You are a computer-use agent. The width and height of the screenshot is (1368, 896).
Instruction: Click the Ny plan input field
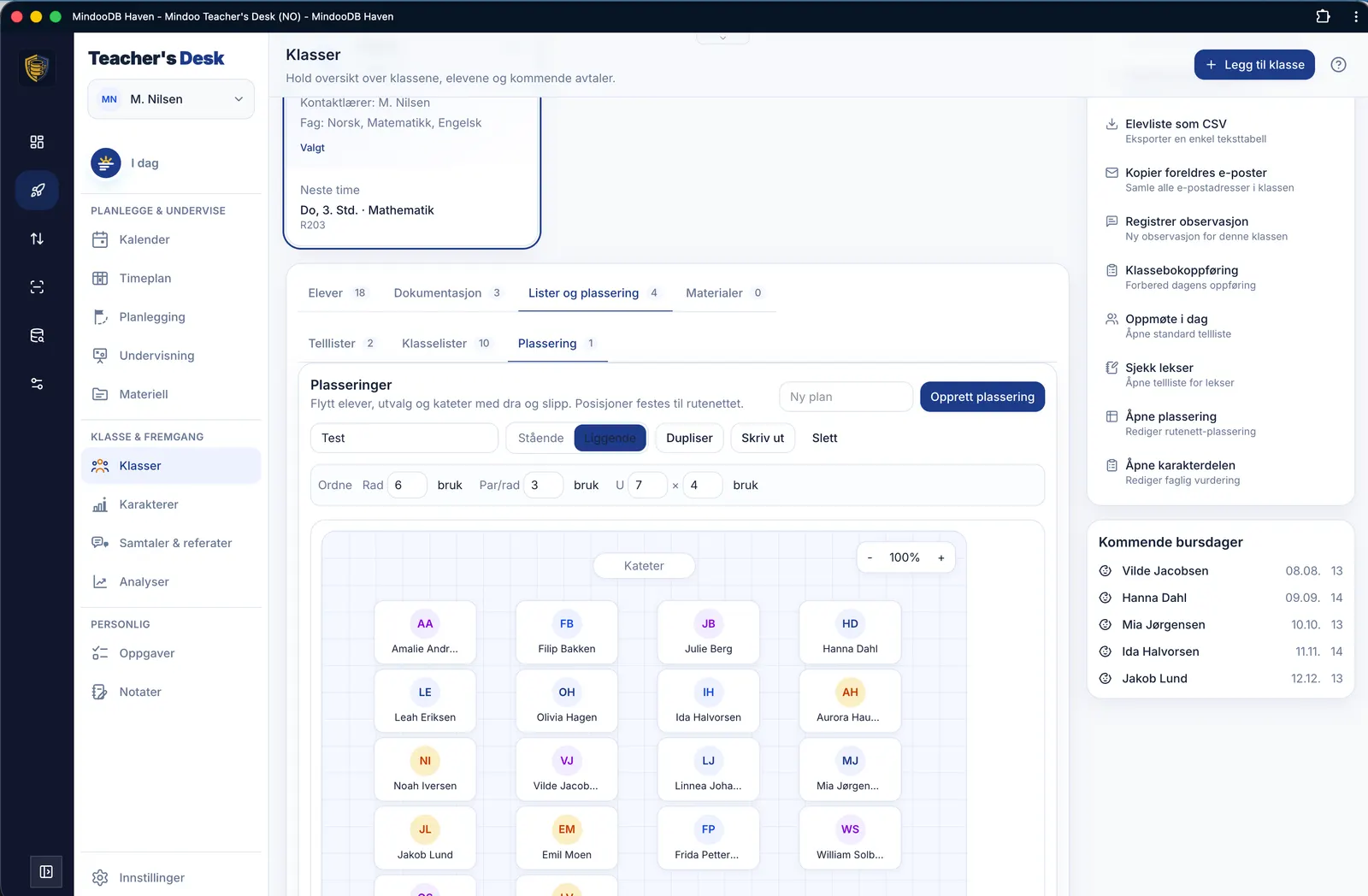pos(846,397)
